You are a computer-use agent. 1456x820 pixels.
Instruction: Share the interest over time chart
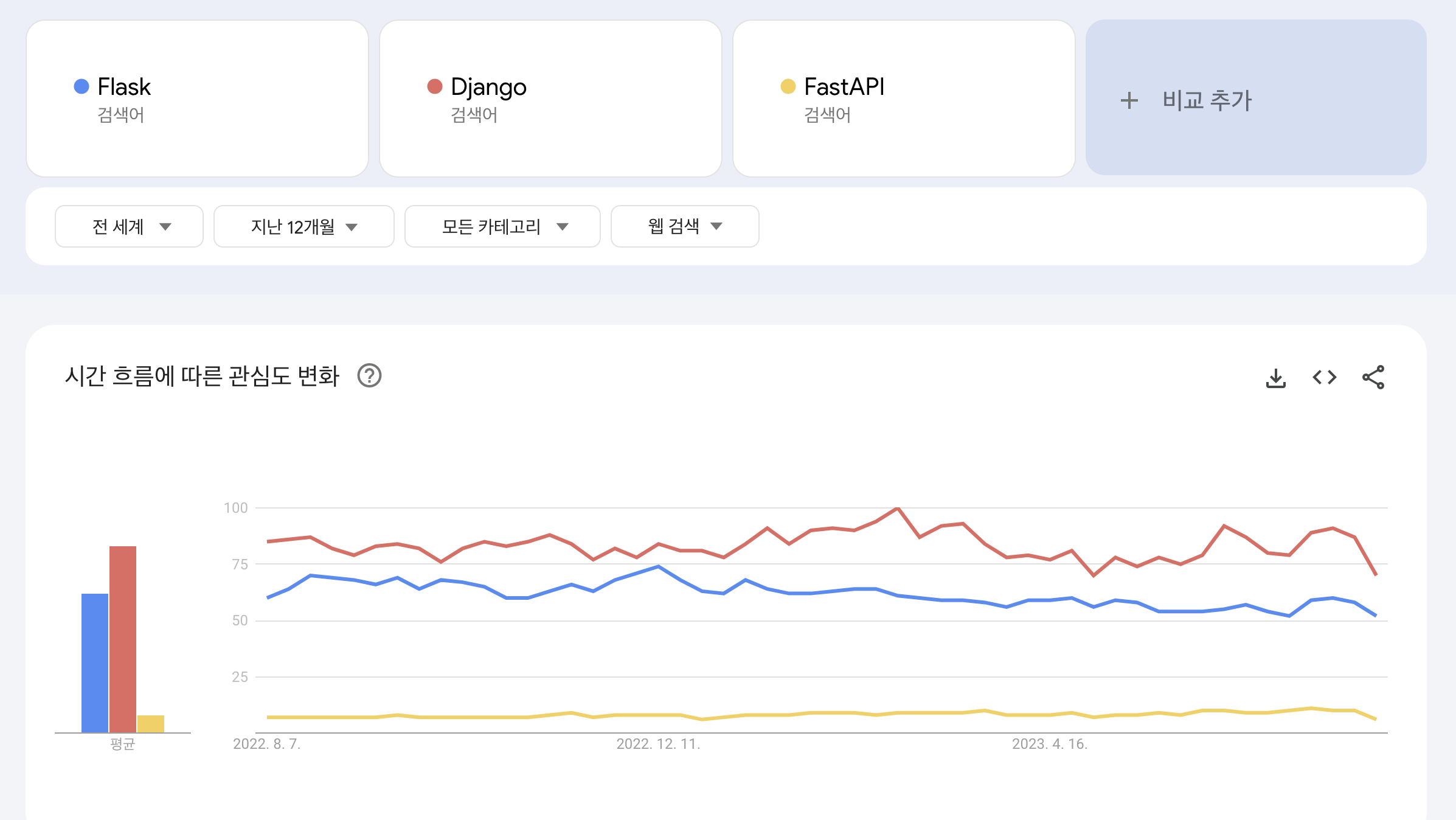pyautogui.click(x=1373, y=377)
